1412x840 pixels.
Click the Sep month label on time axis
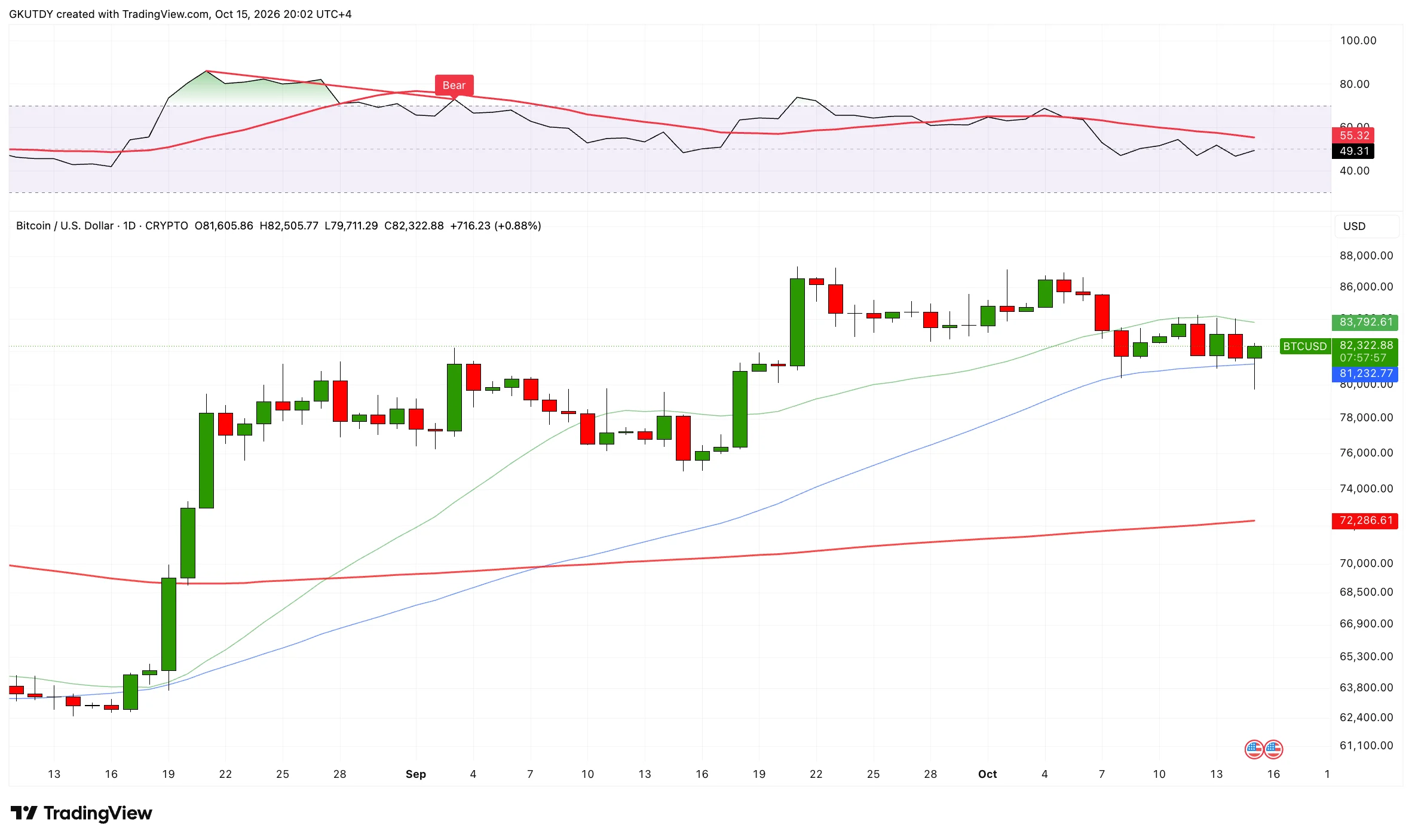coord(416,774)
